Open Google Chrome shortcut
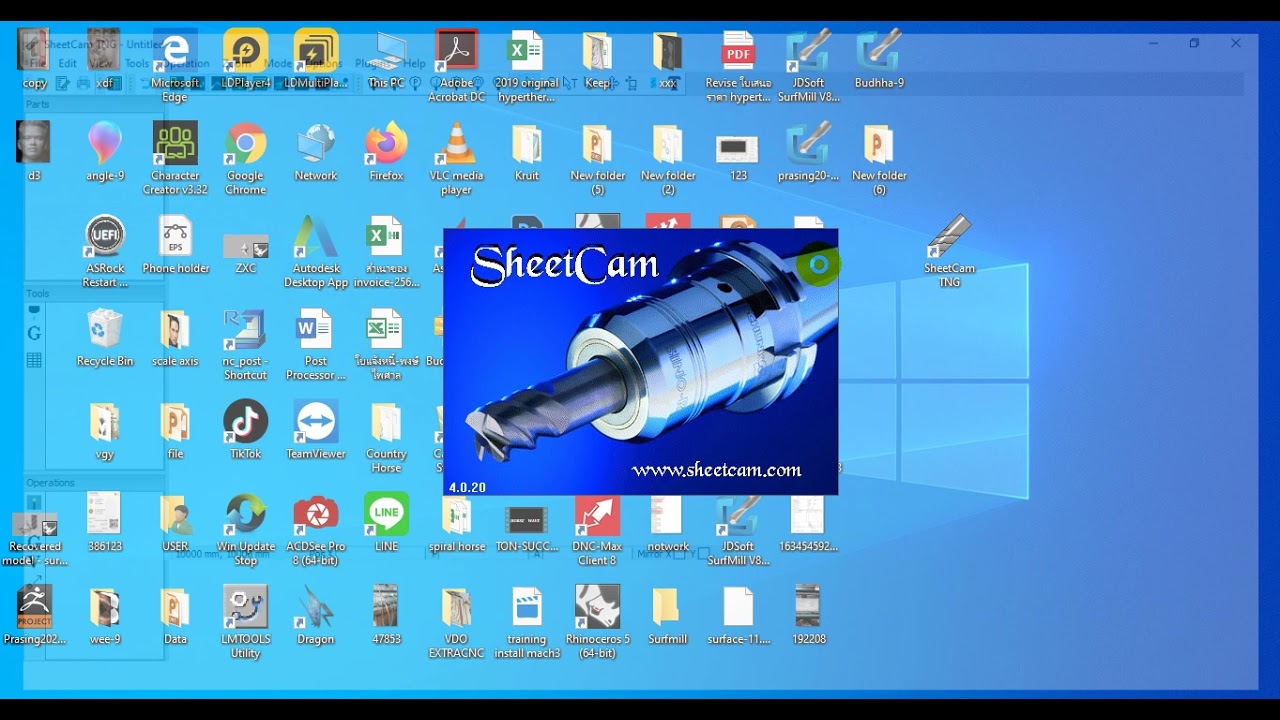 click(x=245, y=158)
